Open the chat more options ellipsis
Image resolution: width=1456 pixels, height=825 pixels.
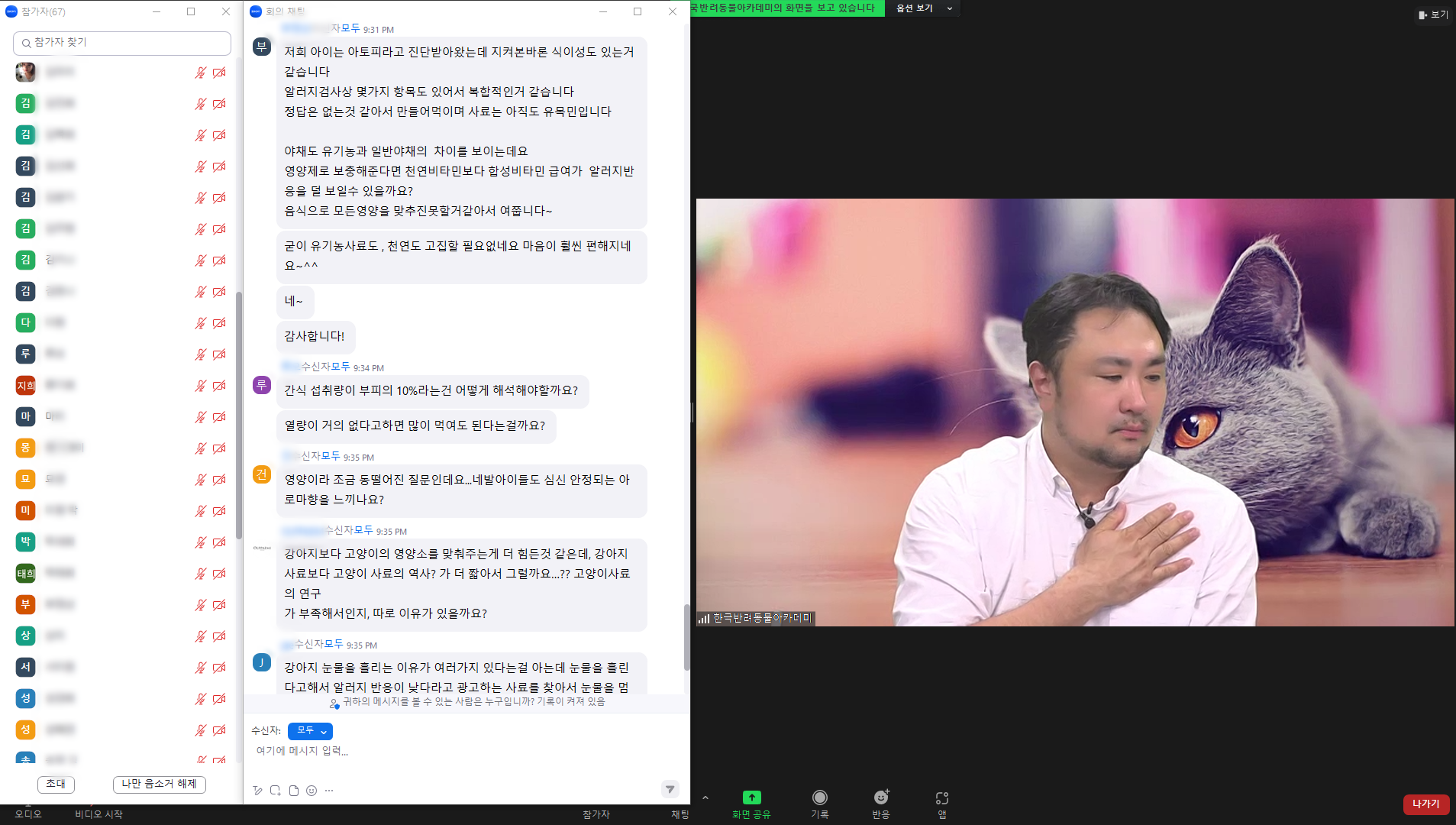coord(329,791)
